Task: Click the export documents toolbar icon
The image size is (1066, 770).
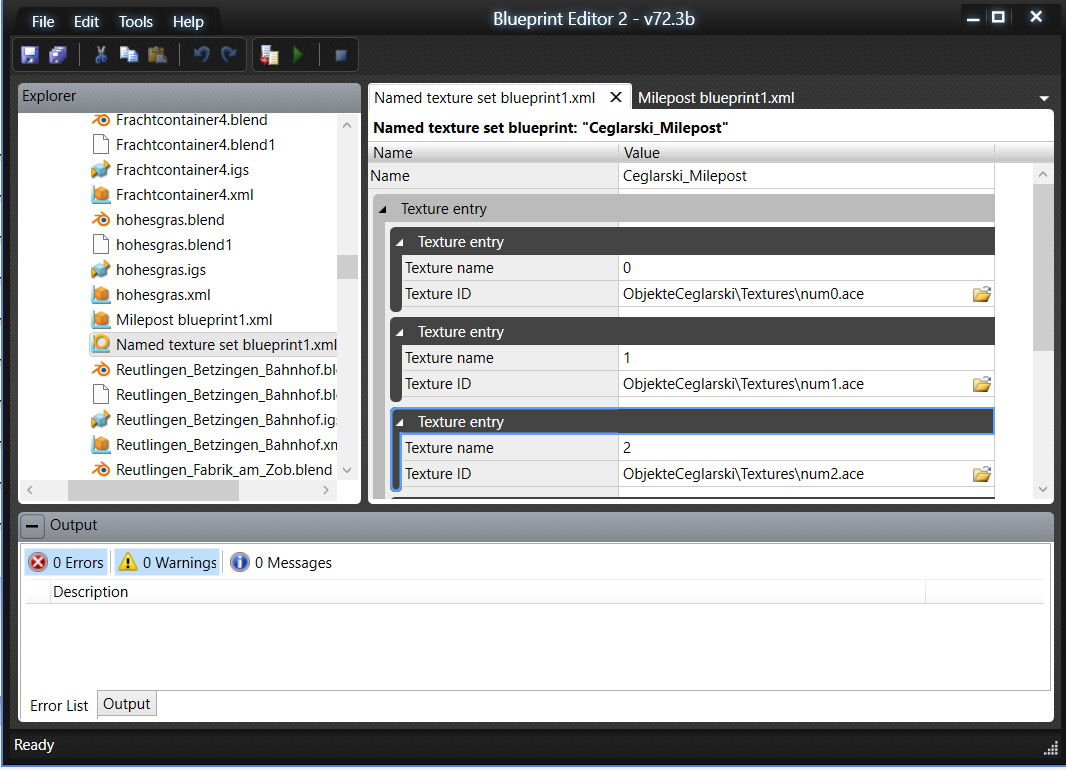Action: coord(270,55)
